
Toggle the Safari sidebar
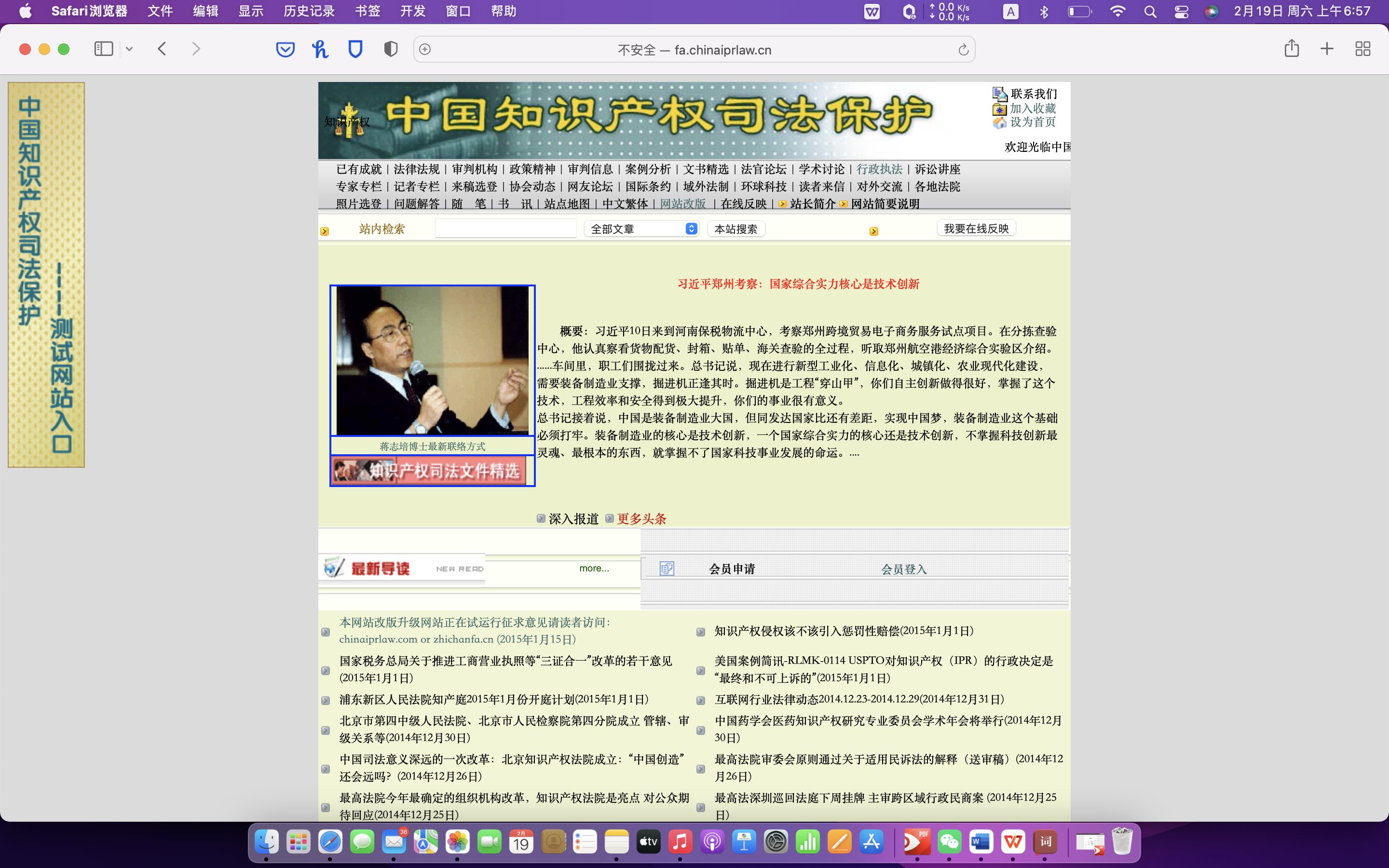point(103,49)
